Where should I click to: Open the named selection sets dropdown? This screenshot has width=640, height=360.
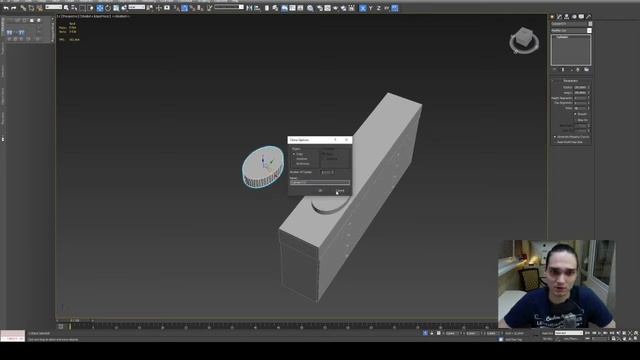tap(230, 7)
